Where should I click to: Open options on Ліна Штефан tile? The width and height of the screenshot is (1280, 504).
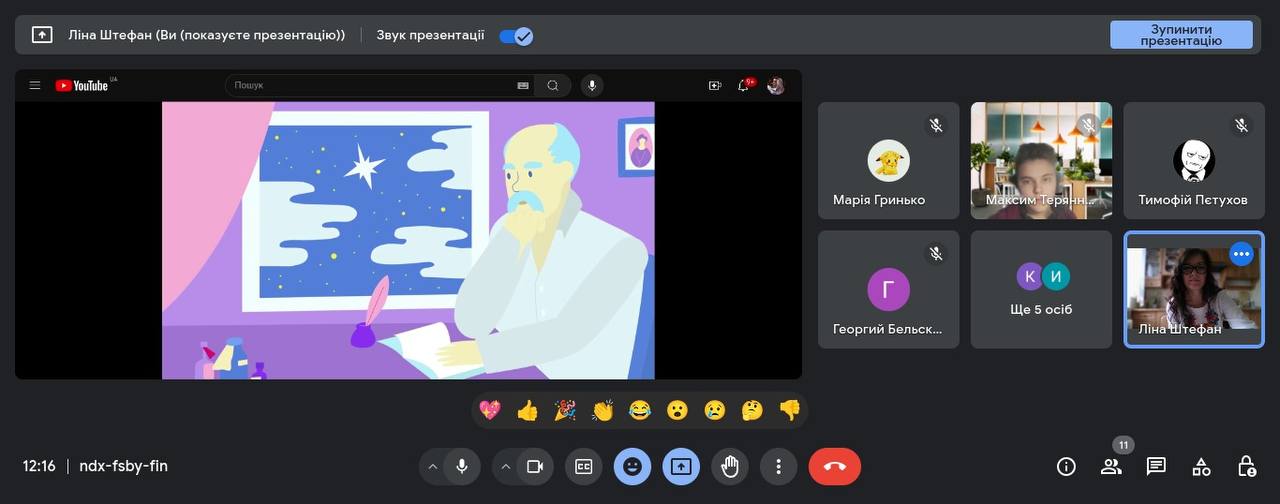coord(1241,254)
